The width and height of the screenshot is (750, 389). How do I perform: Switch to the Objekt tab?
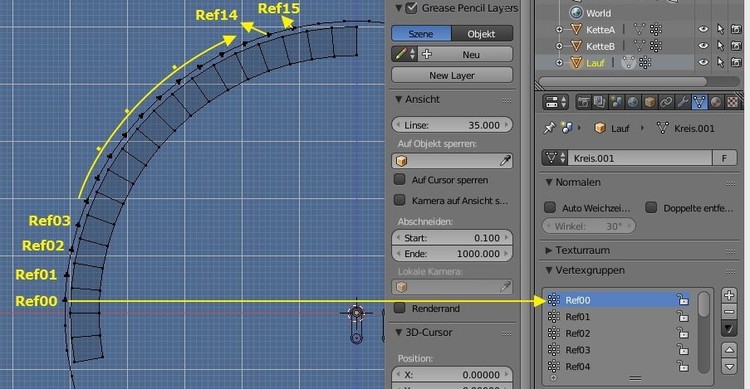[x=482, y=34]
